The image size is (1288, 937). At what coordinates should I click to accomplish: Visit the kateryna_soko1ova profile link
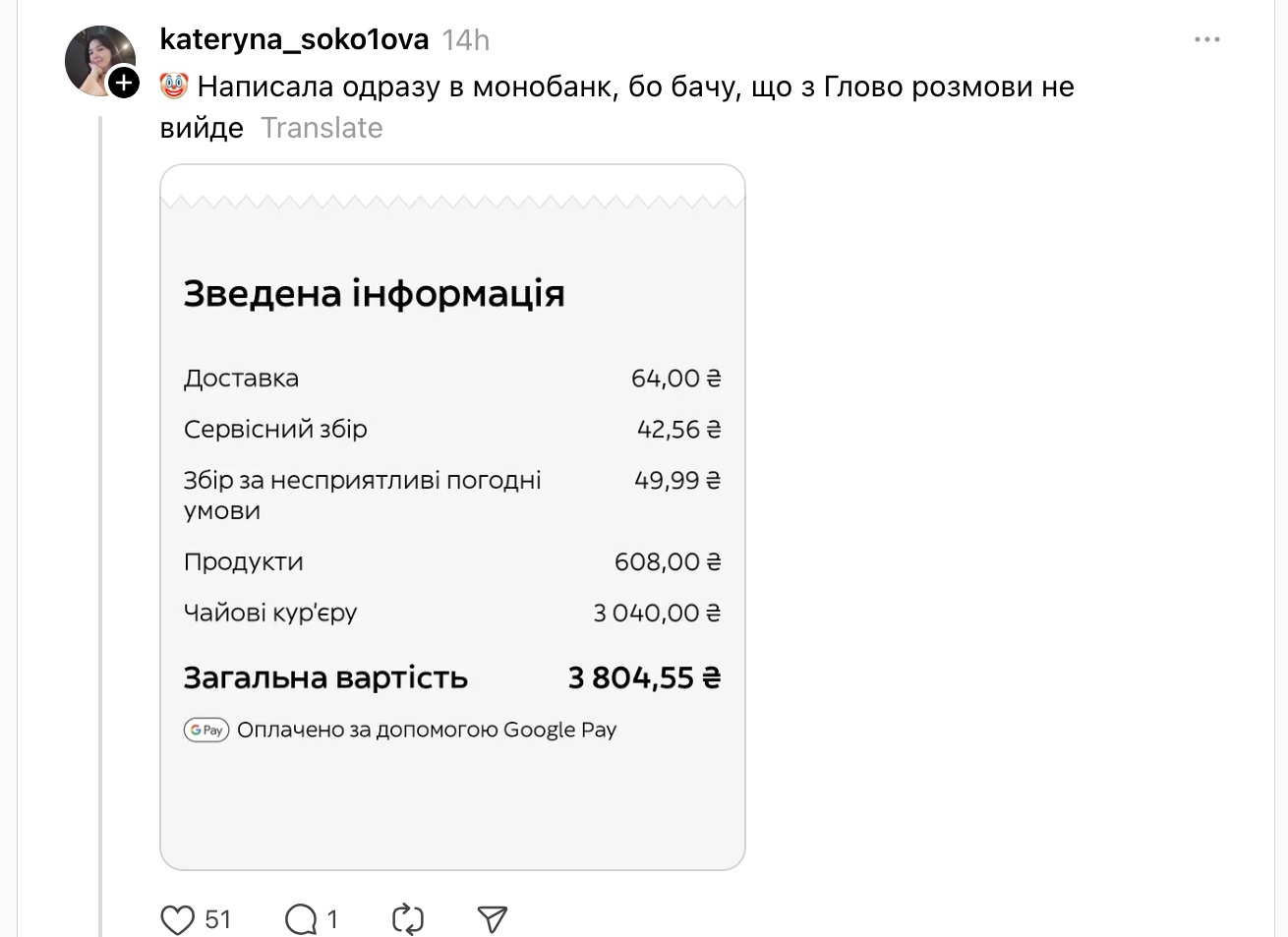tap(294, 39)
